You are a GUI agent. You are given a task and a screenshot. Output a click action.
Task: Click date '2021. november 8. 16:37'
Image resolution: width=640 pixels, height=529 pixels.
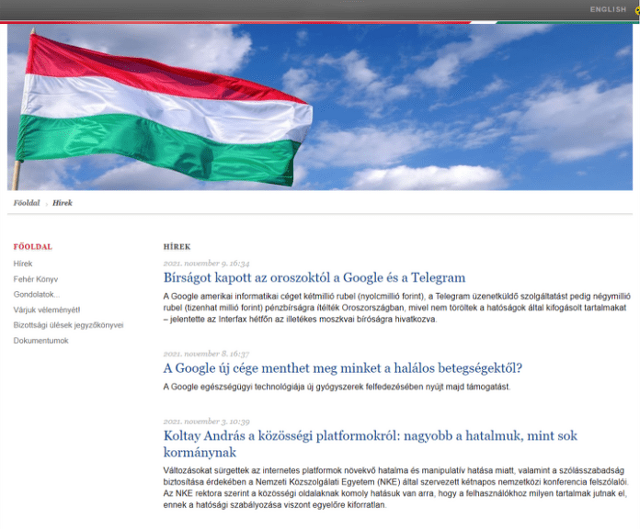(206, 354)
